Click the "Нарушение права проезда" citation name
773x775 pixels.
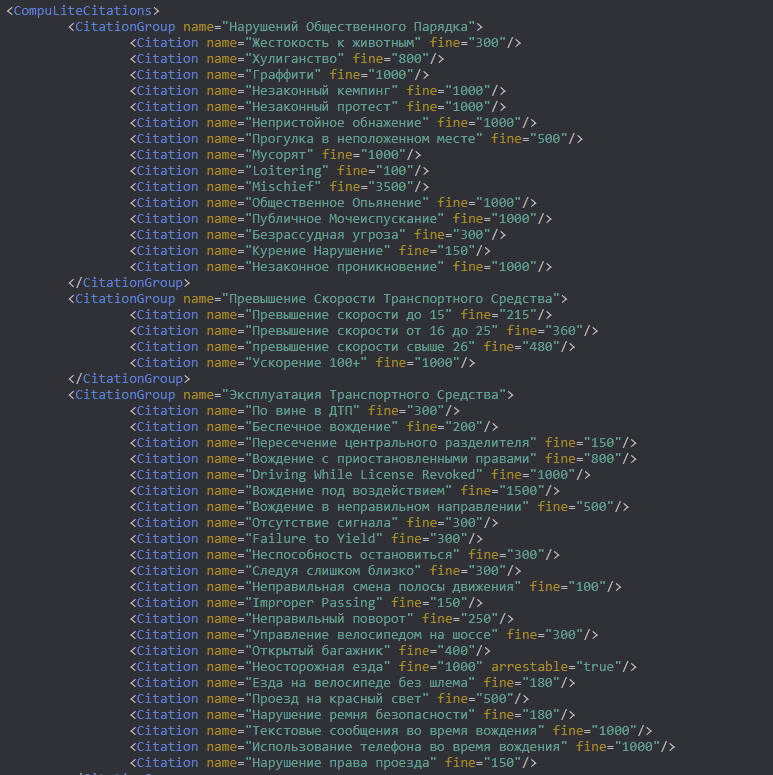click(340, 763)
